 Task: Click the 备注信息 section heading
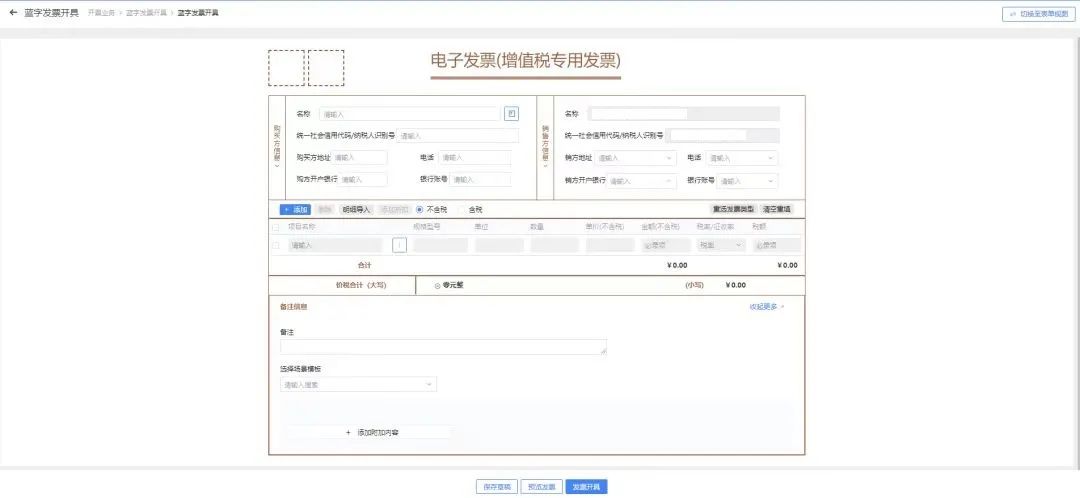(293, 307)
